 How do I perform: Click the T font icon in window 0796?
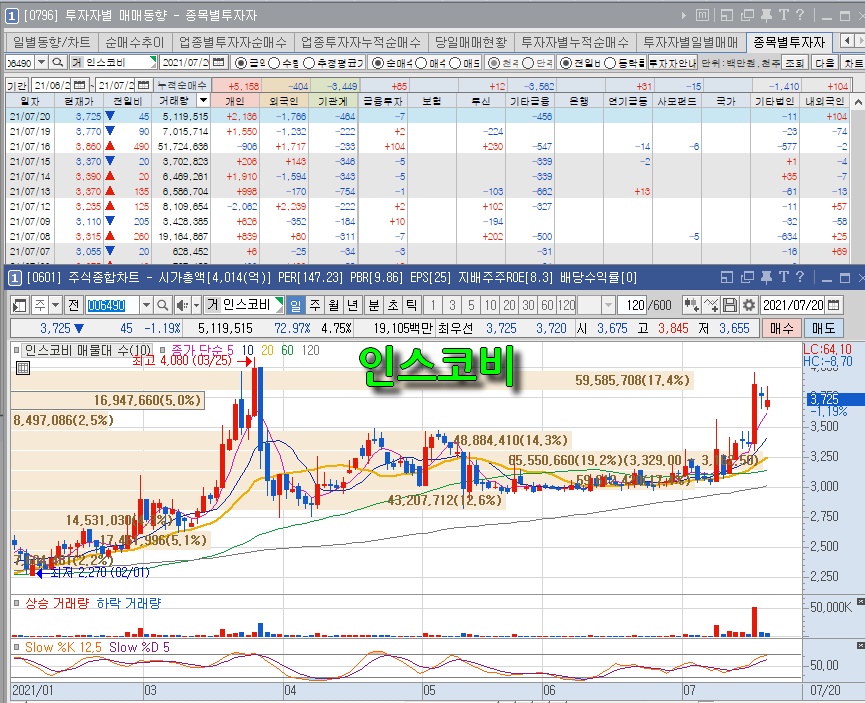pyautogui.click(x=783, y=15)
